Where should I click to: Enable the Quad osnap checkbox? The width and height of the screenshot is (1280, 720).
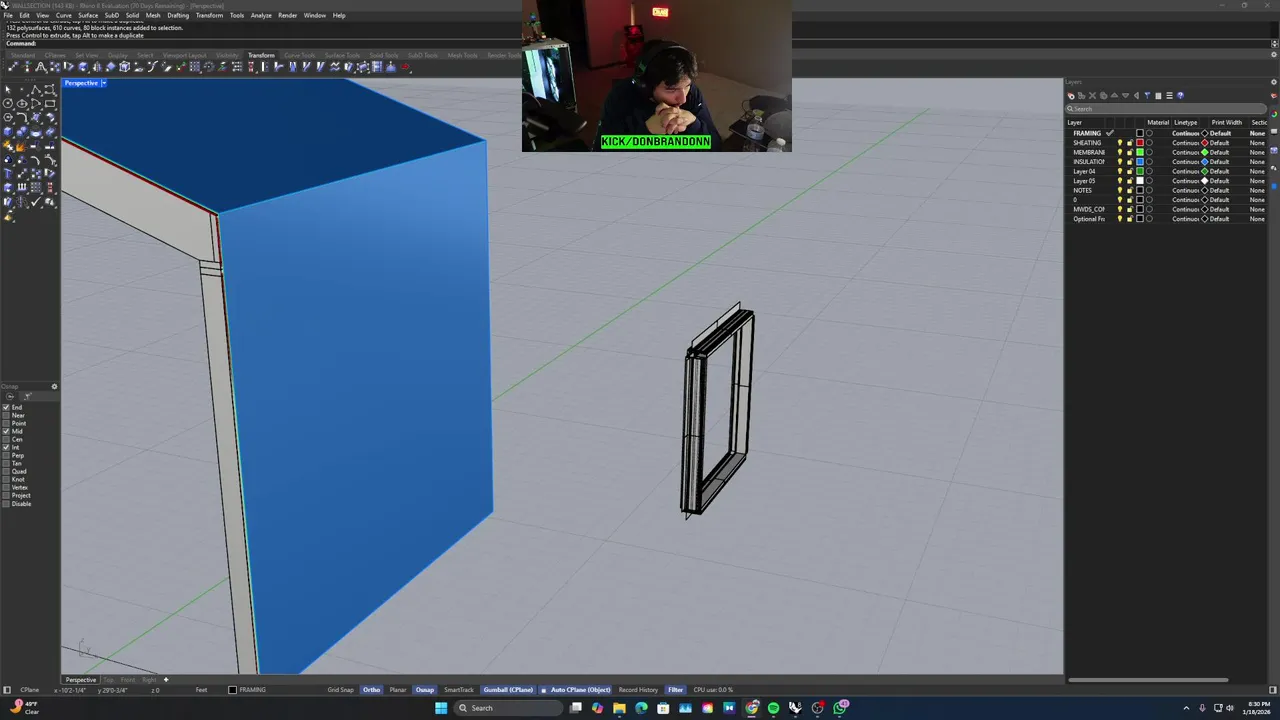[x=6, y=472]
